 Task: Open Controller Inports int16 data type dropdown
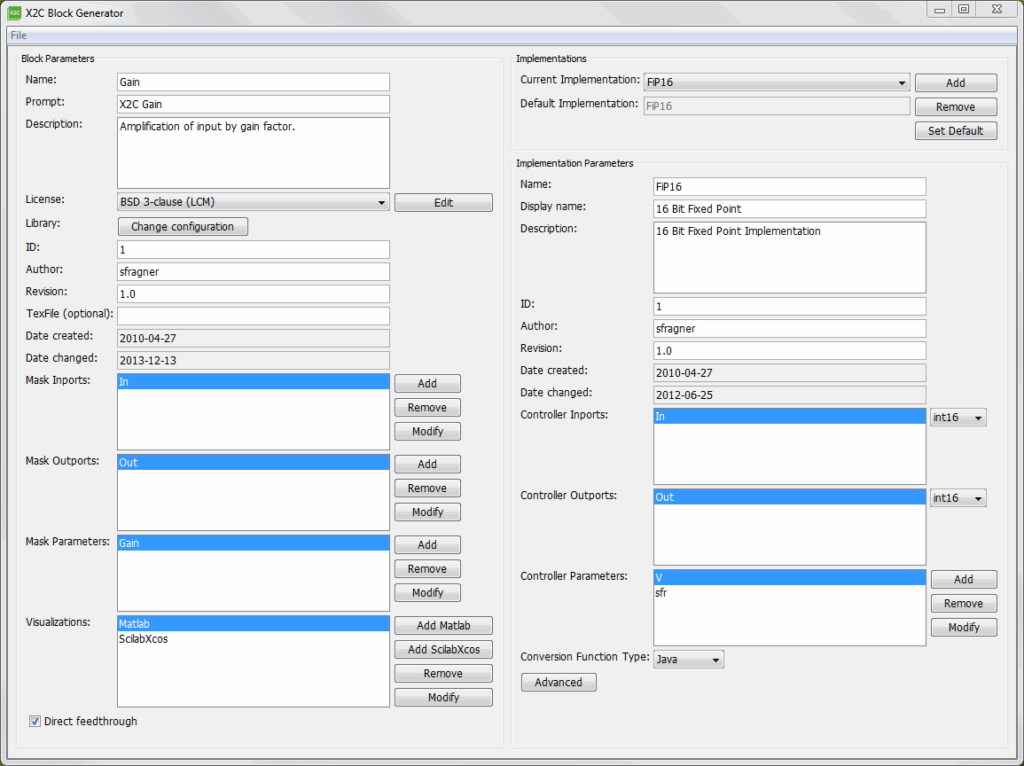pos(958,417)
